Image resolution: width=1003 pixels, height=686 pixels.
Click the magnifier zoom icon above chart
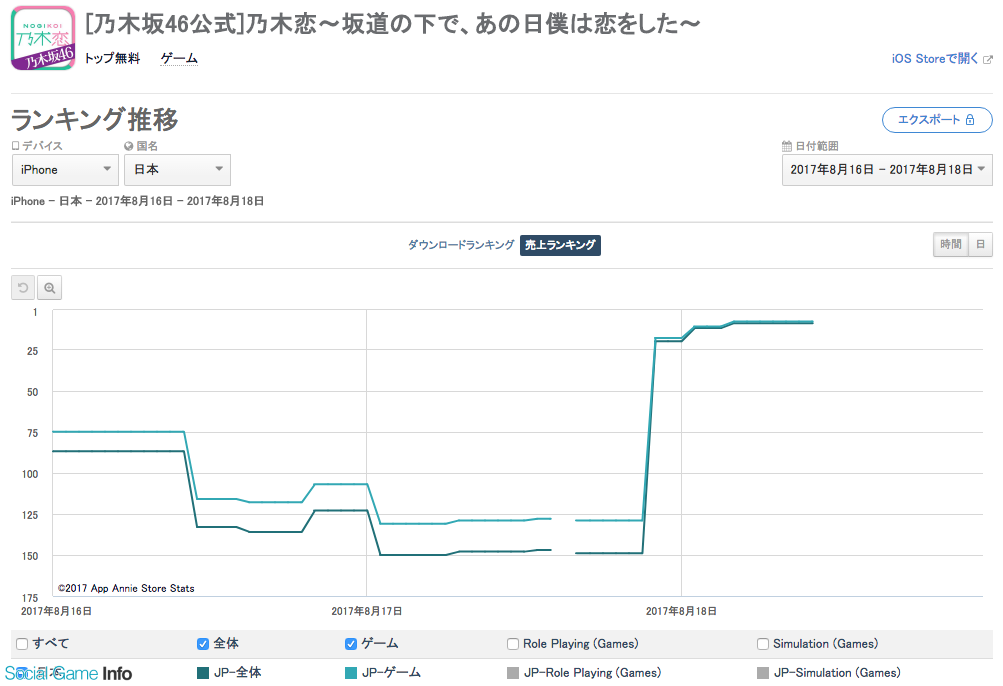pyautogui.click(x=49, y=288)
